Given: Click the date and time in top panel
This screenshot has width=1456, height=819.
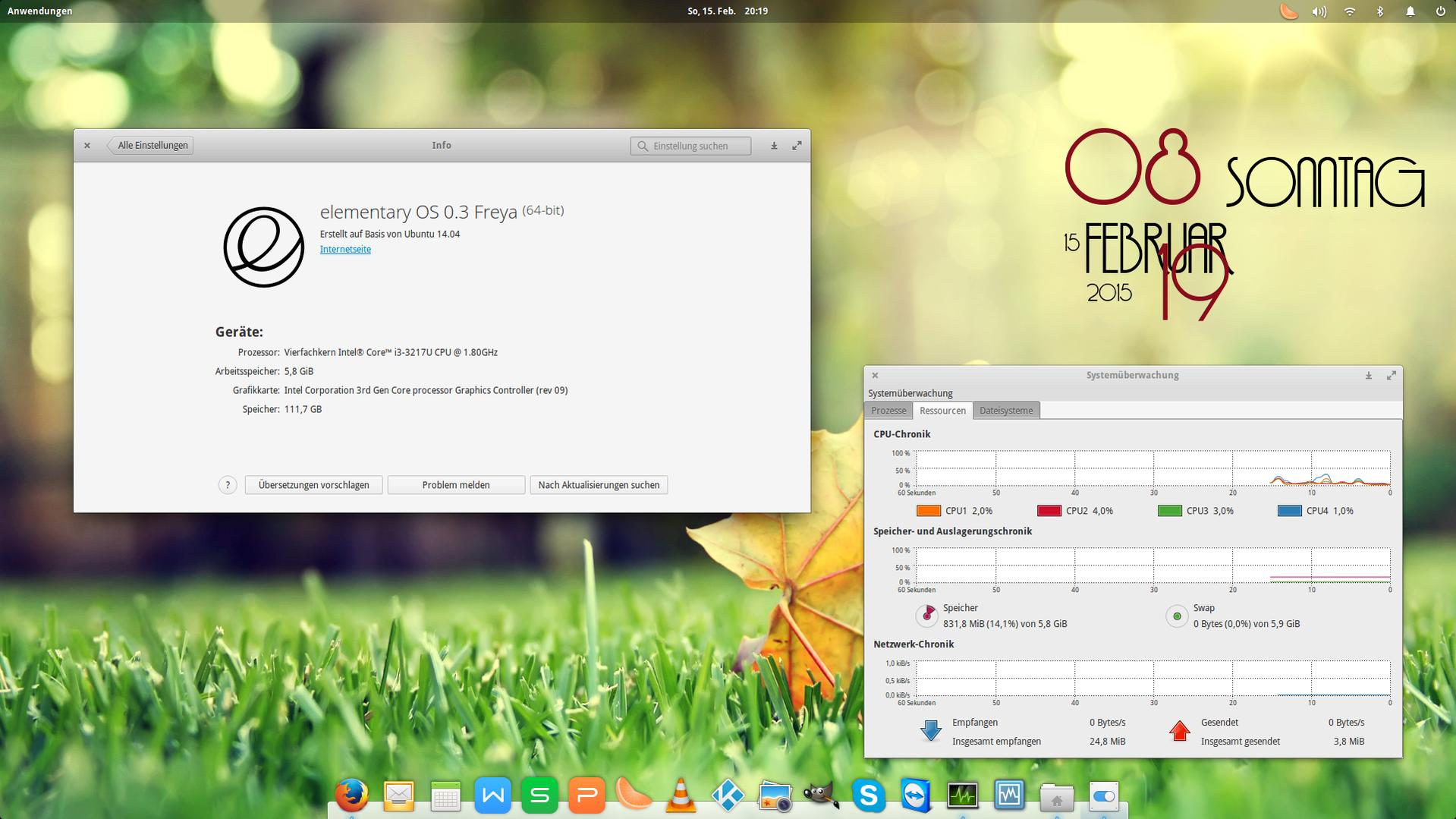Looking at the screenshot, I should click(x=728, y=11).
